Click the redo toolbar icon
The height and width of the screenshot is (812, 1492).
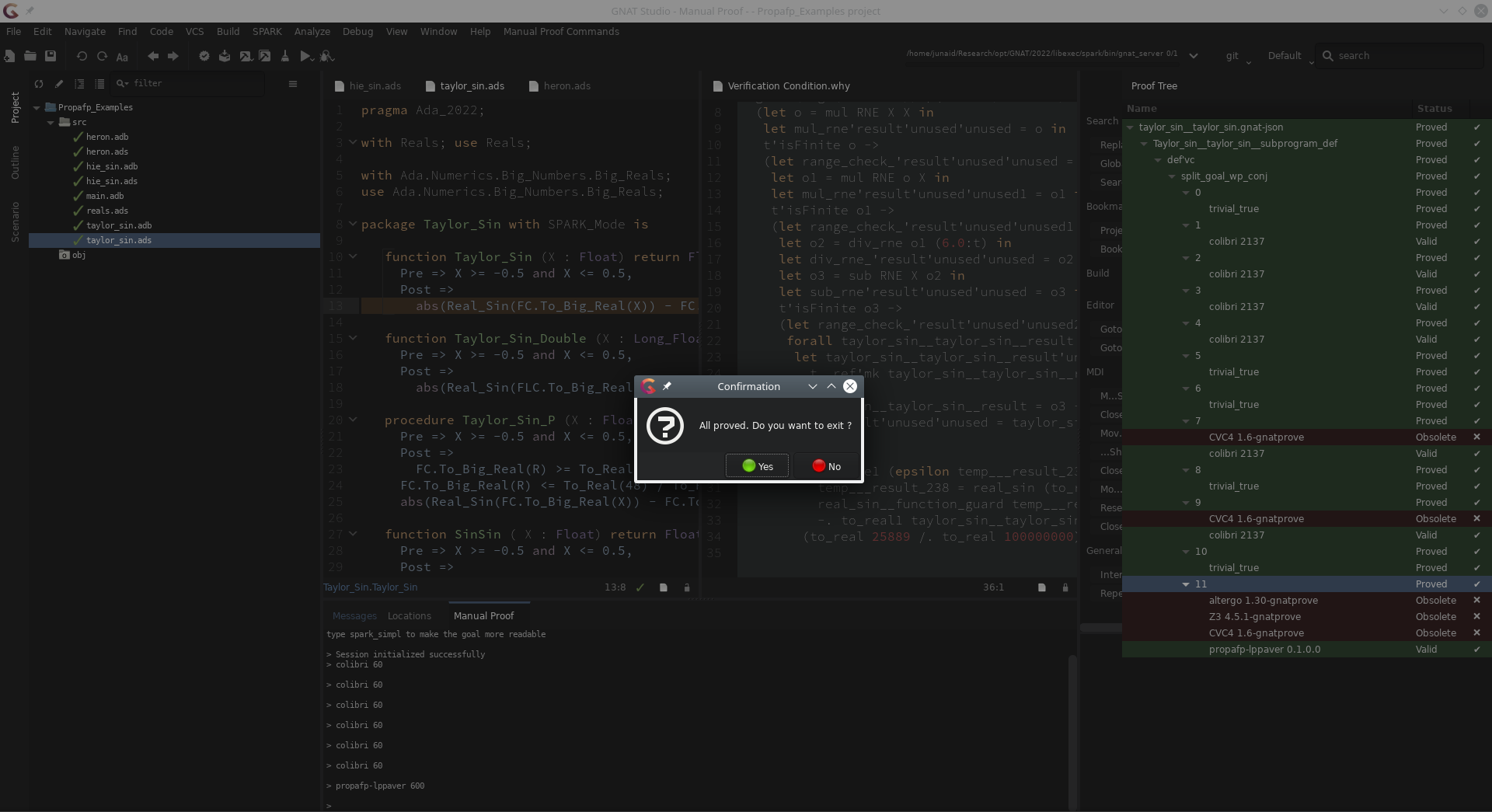[102, 56]
